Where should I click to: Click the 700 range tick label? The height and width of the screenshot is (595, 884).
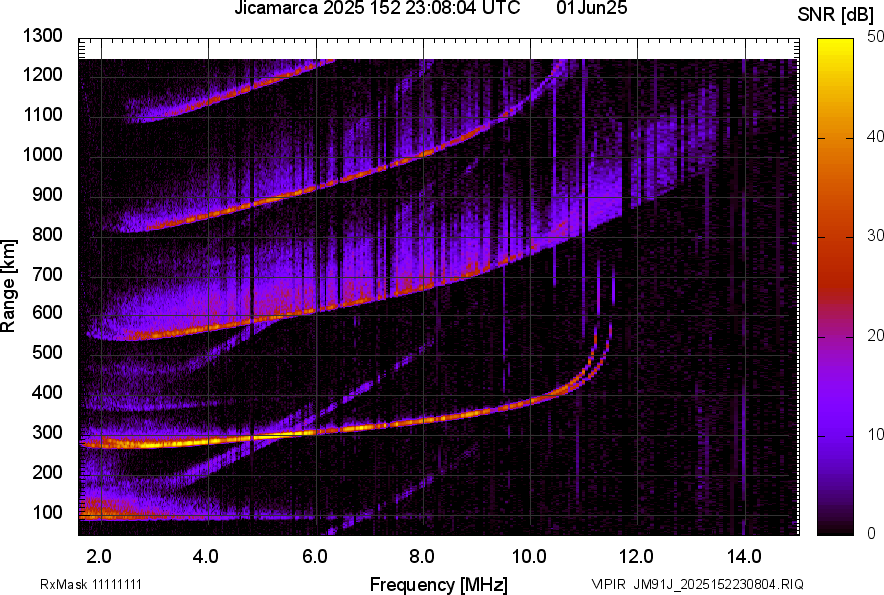pyautogui.click(x=47, y=274)
